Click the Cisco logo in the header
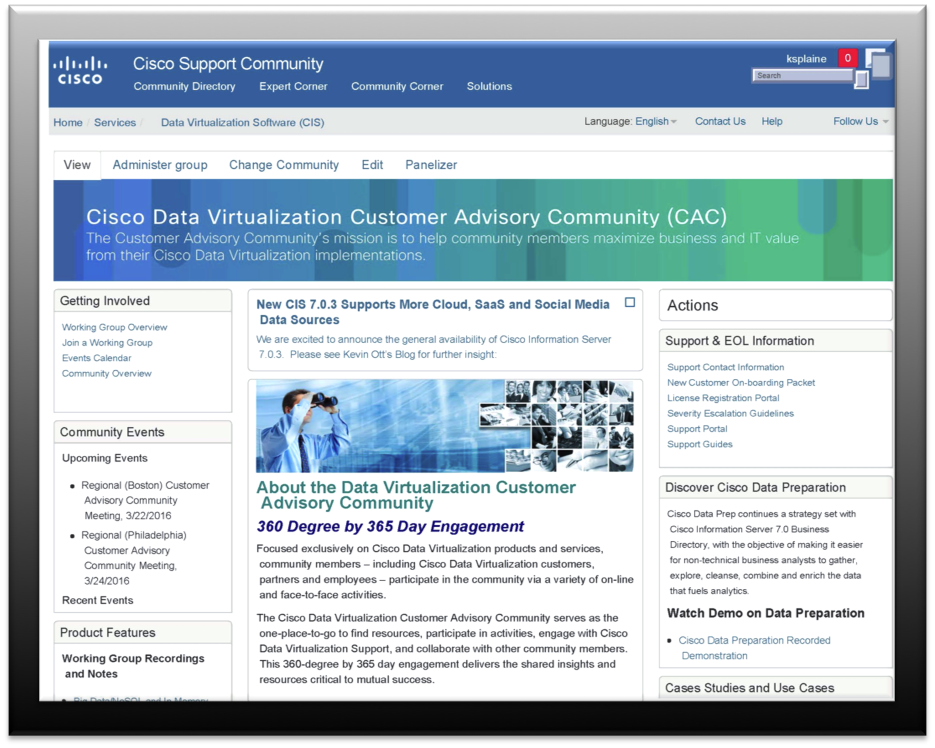 [80, 70]
